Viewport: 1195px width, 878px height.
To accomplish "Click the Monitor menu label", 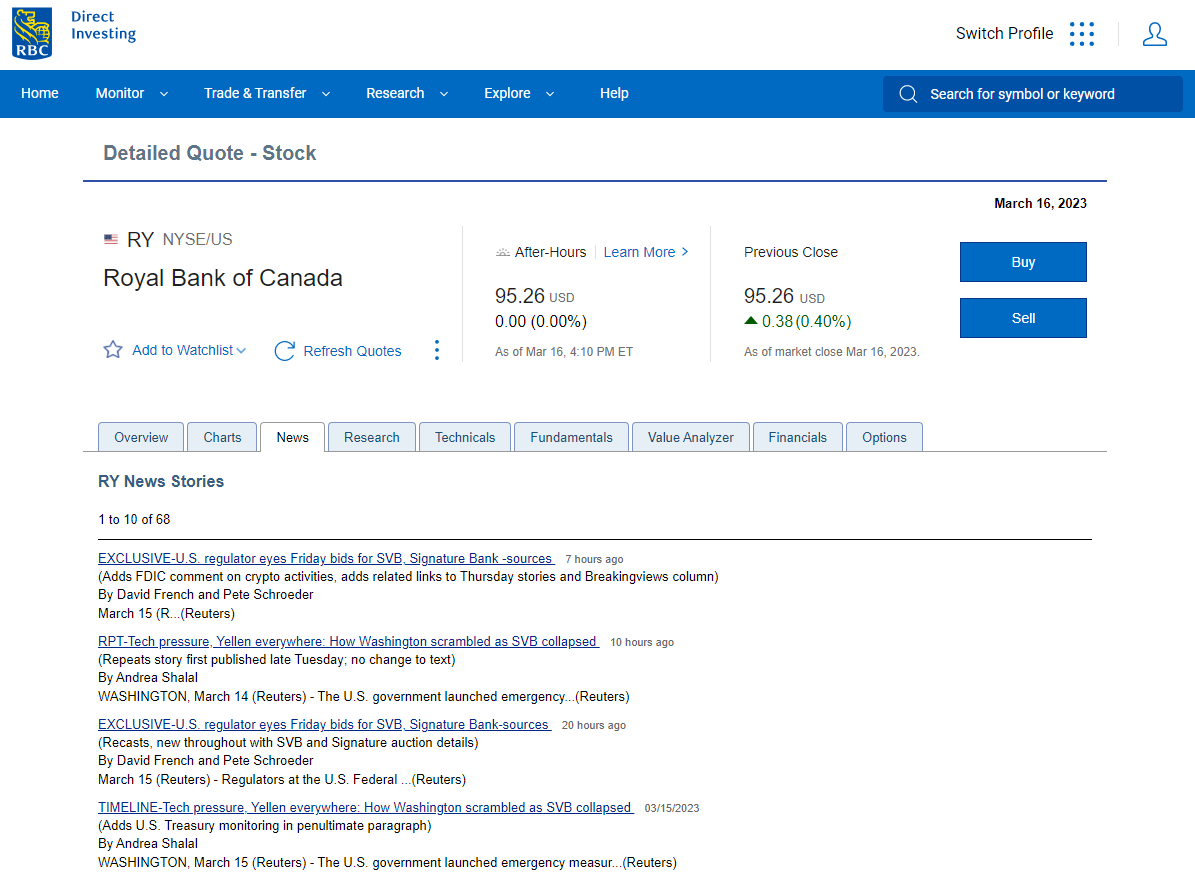I will tap(120, 93).
